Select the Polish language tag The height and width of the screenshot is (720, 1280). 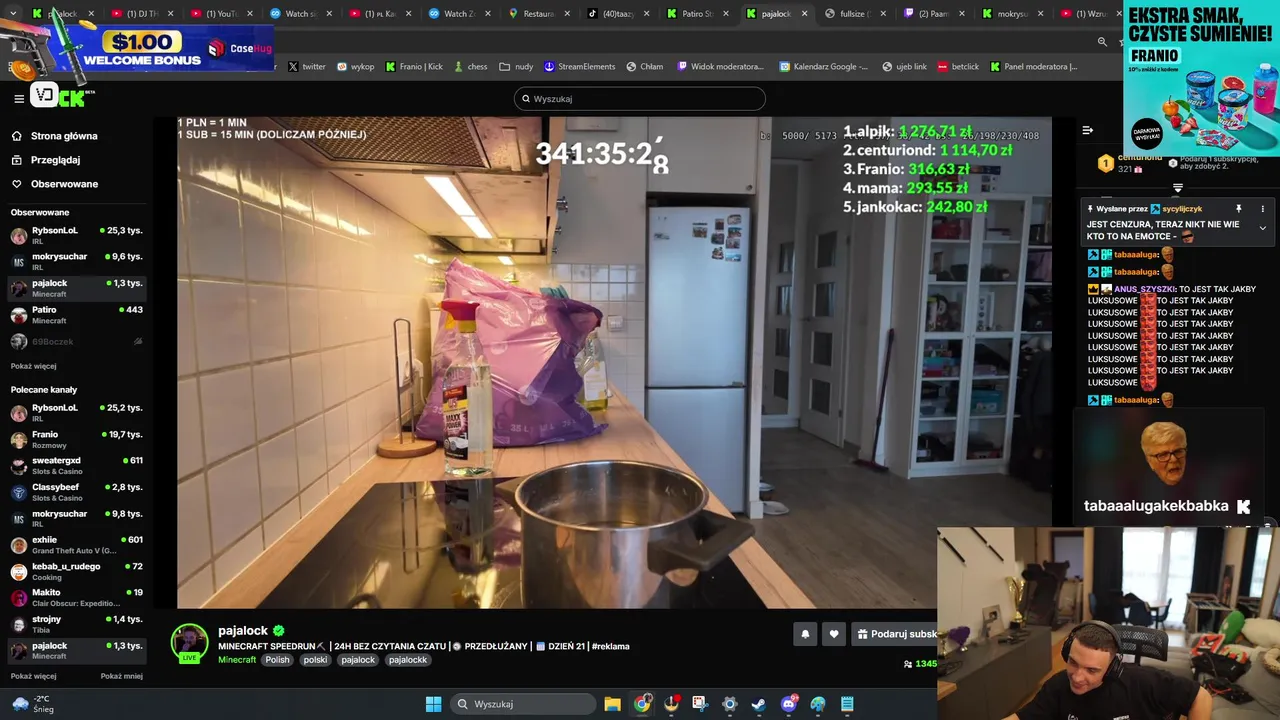coord(277,660)
